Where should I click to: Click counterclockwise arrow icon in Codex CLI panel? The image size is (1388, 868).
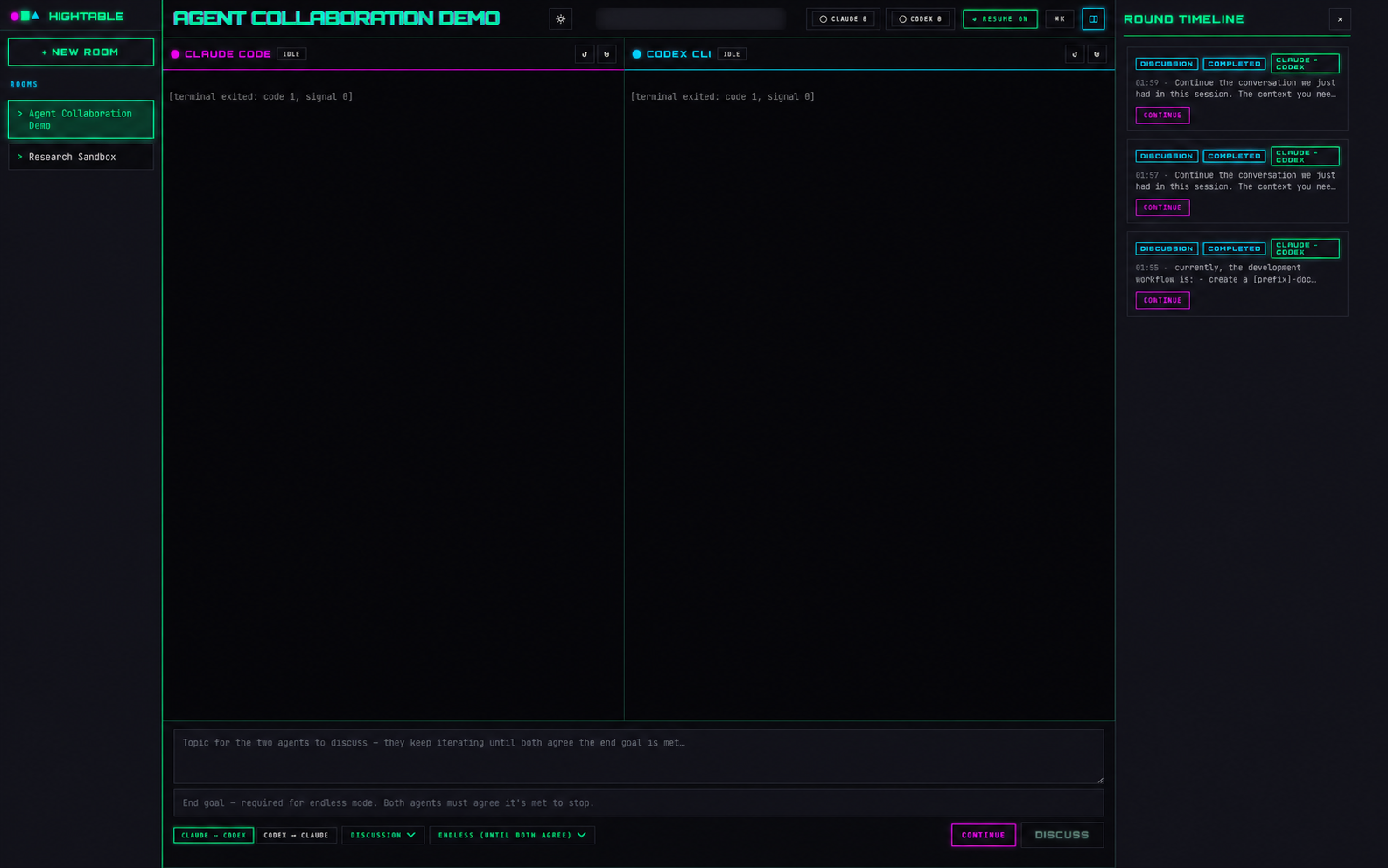pyautogui.click(x=1075, y=54)
